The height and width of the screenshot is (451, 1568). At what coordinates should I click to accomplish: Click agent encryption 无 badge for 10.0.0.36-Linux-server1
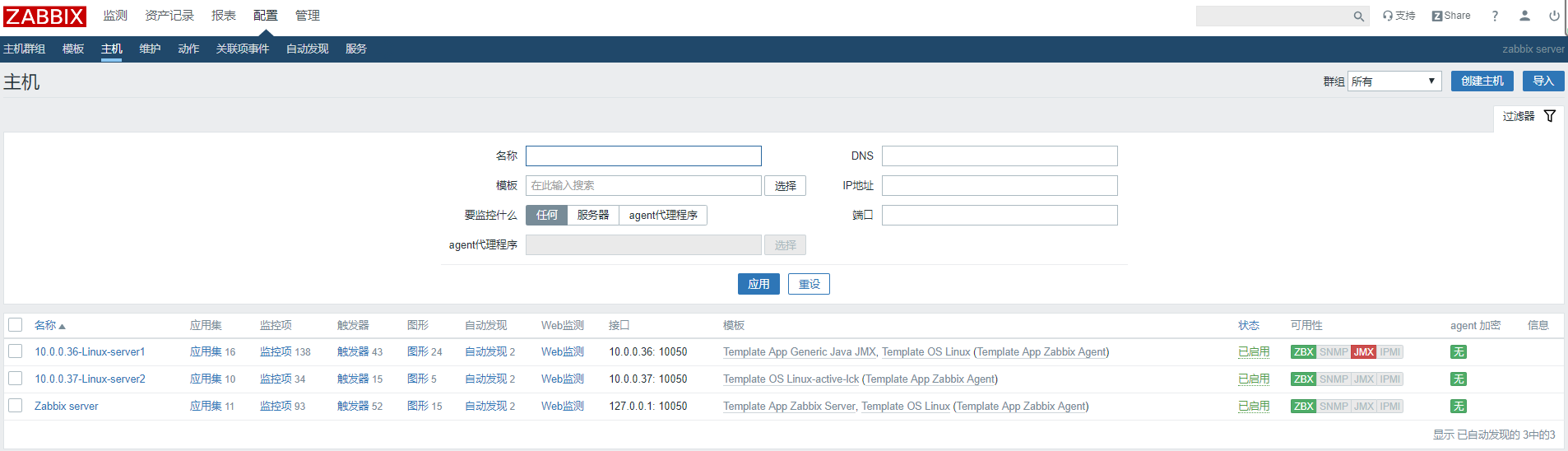pyautogui.click(x=1458, y=352)
